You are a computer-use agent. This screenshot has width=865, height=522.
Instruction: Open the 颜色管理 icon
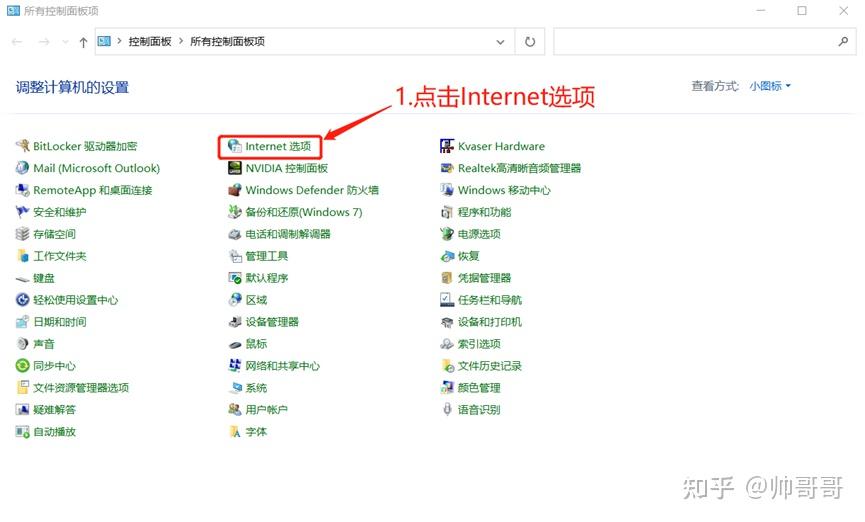click(x=447, y=387)
